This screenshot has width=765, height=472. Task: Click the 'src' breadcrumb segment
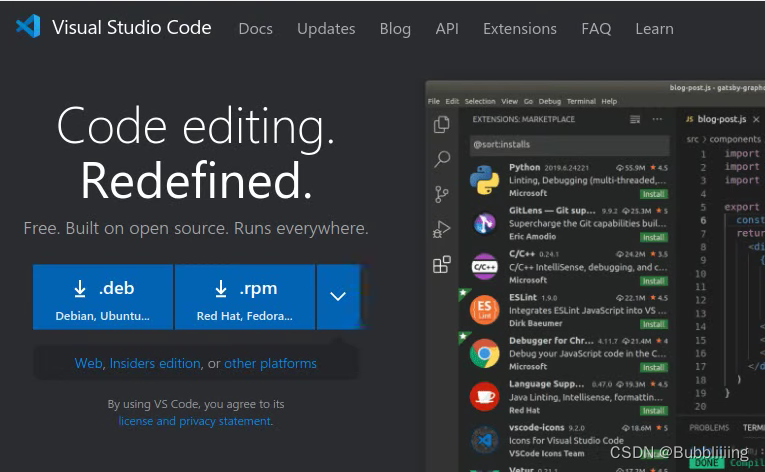click(x=692, y=140)
